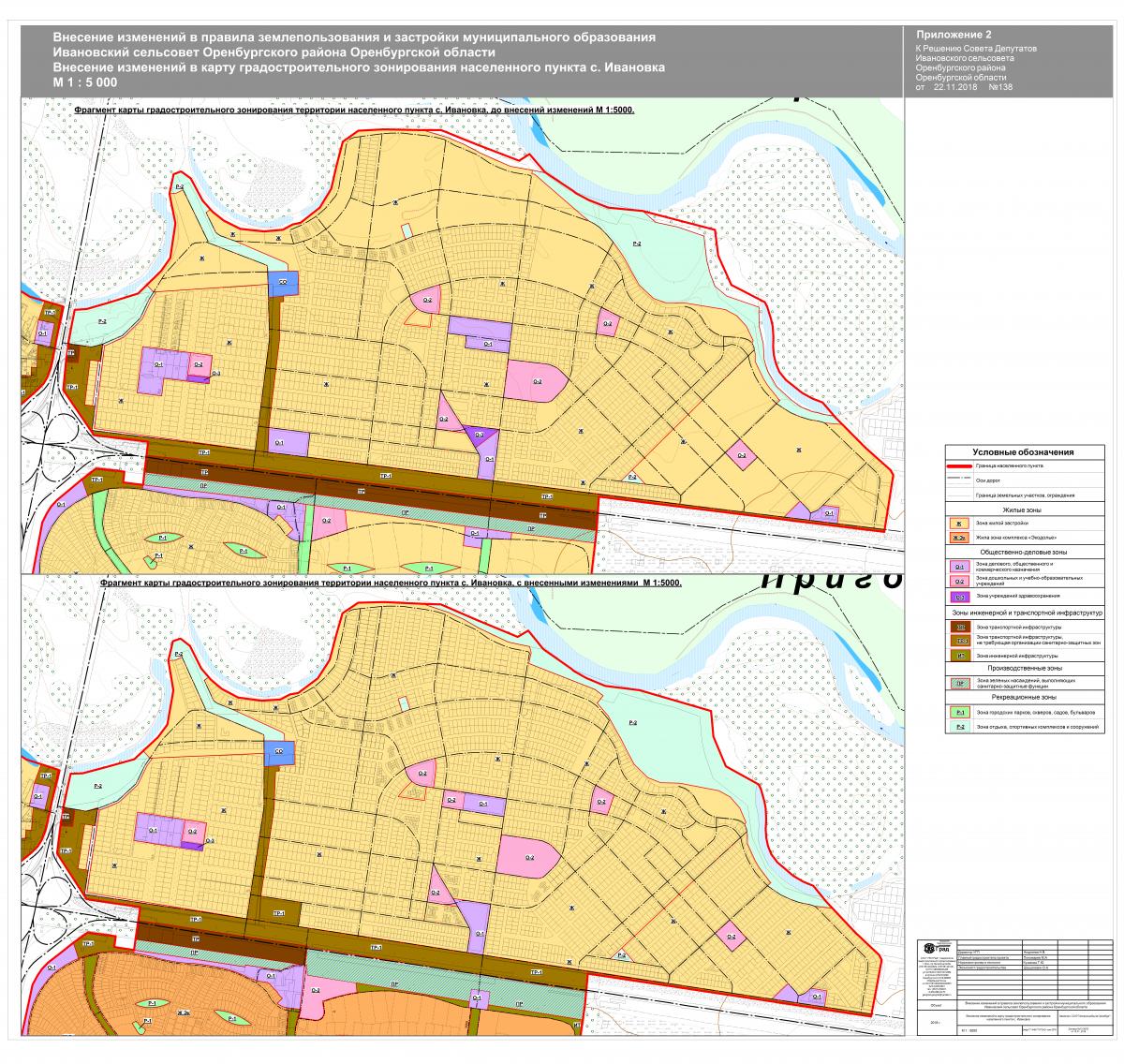
Task: Select the hatched ПР green buffer legend swatch
Action: pos(959,684)
